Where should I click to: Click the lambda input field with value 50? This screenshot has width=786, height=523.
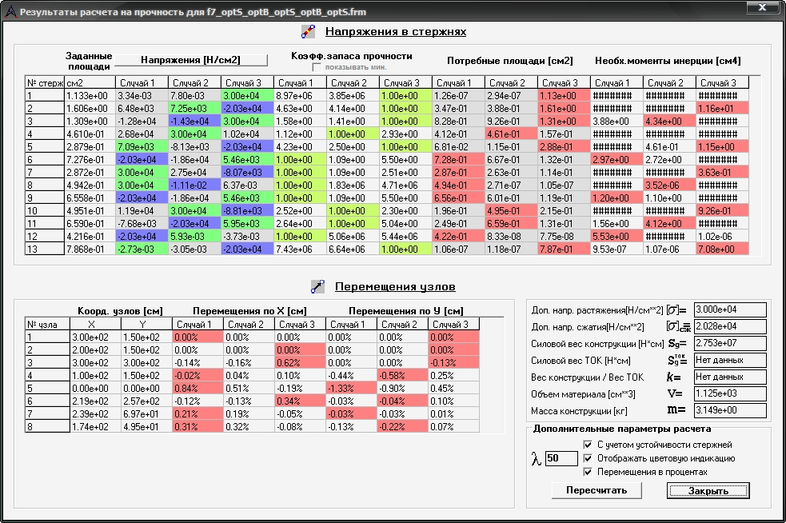pyautogui.click(x=561, y=458)
